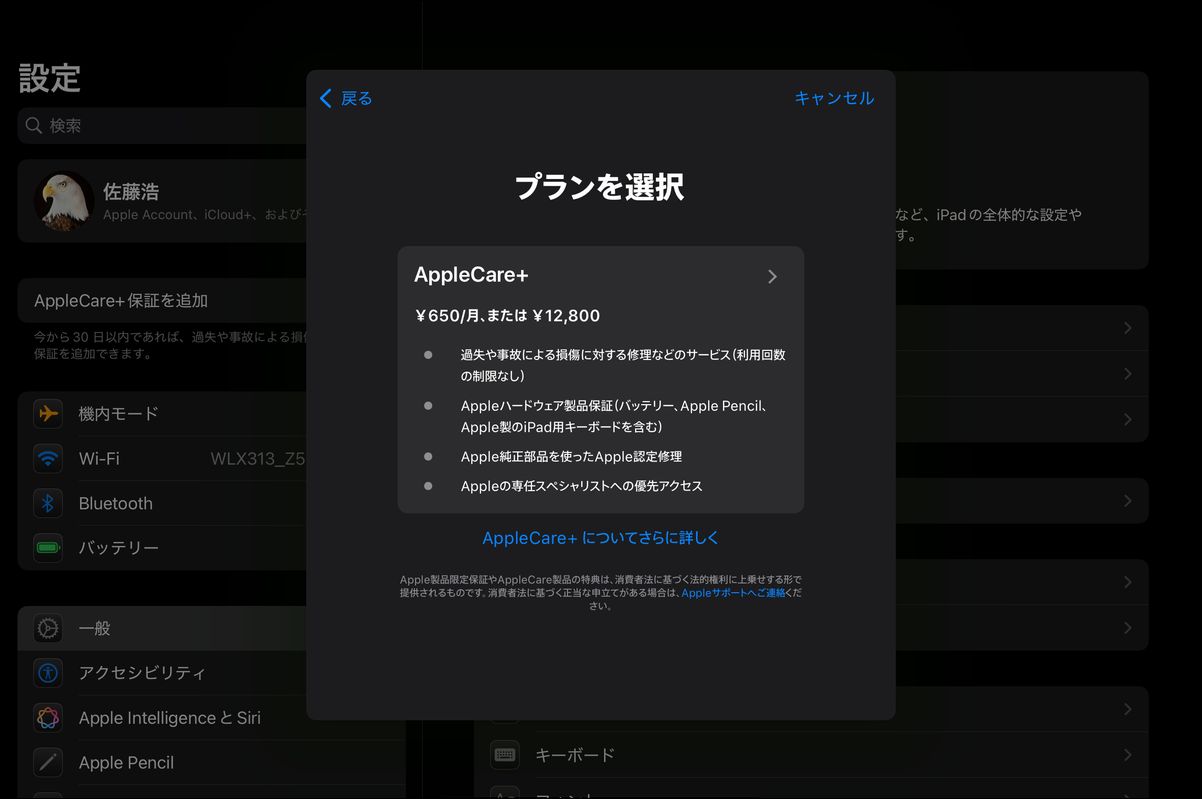
Task: Click the プランを選択 heading
Action: pyautogui.click(x=600, y=187)
